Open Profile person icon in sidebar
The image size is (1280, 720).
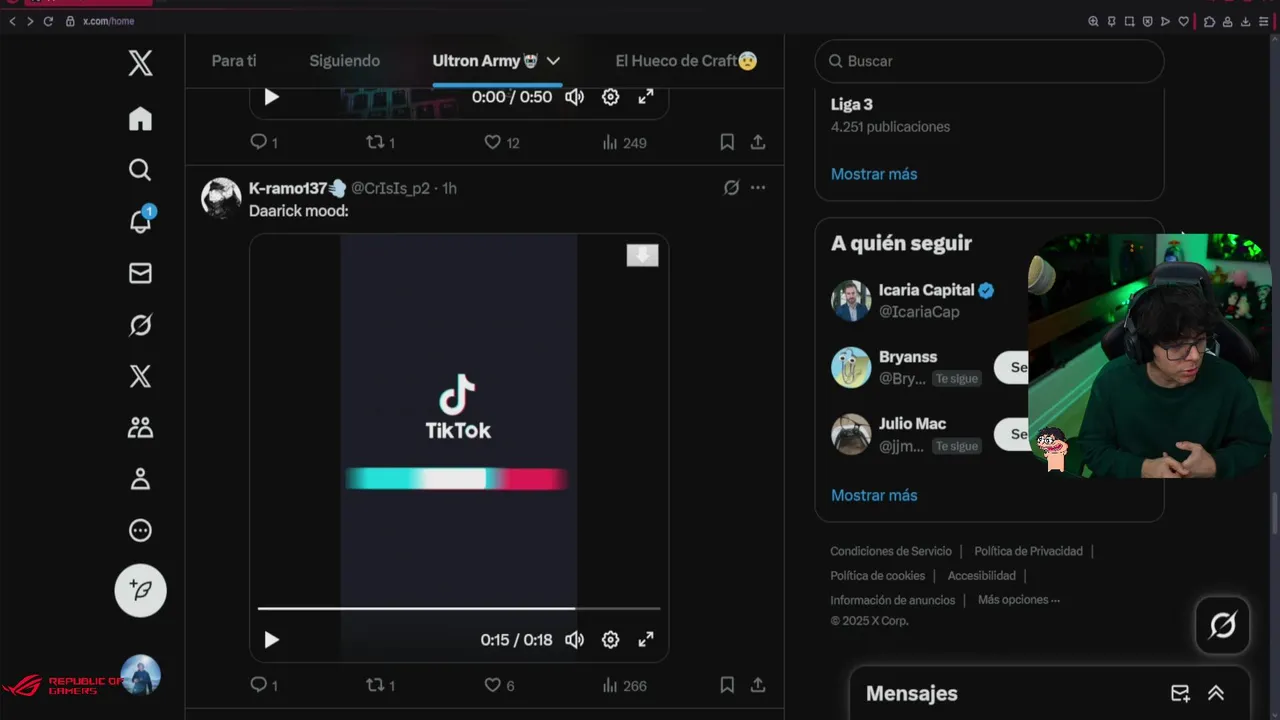point(140,479)
